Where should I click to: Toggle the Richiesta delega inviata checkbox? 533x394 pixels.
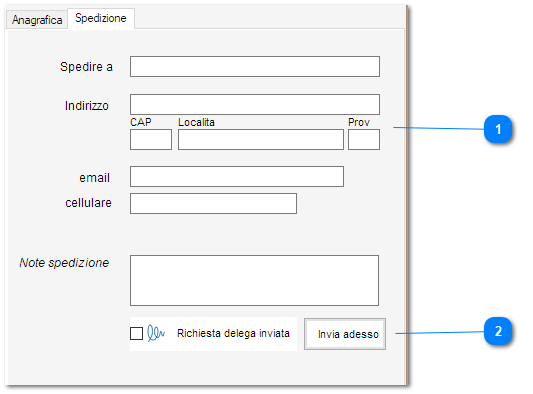136,333
